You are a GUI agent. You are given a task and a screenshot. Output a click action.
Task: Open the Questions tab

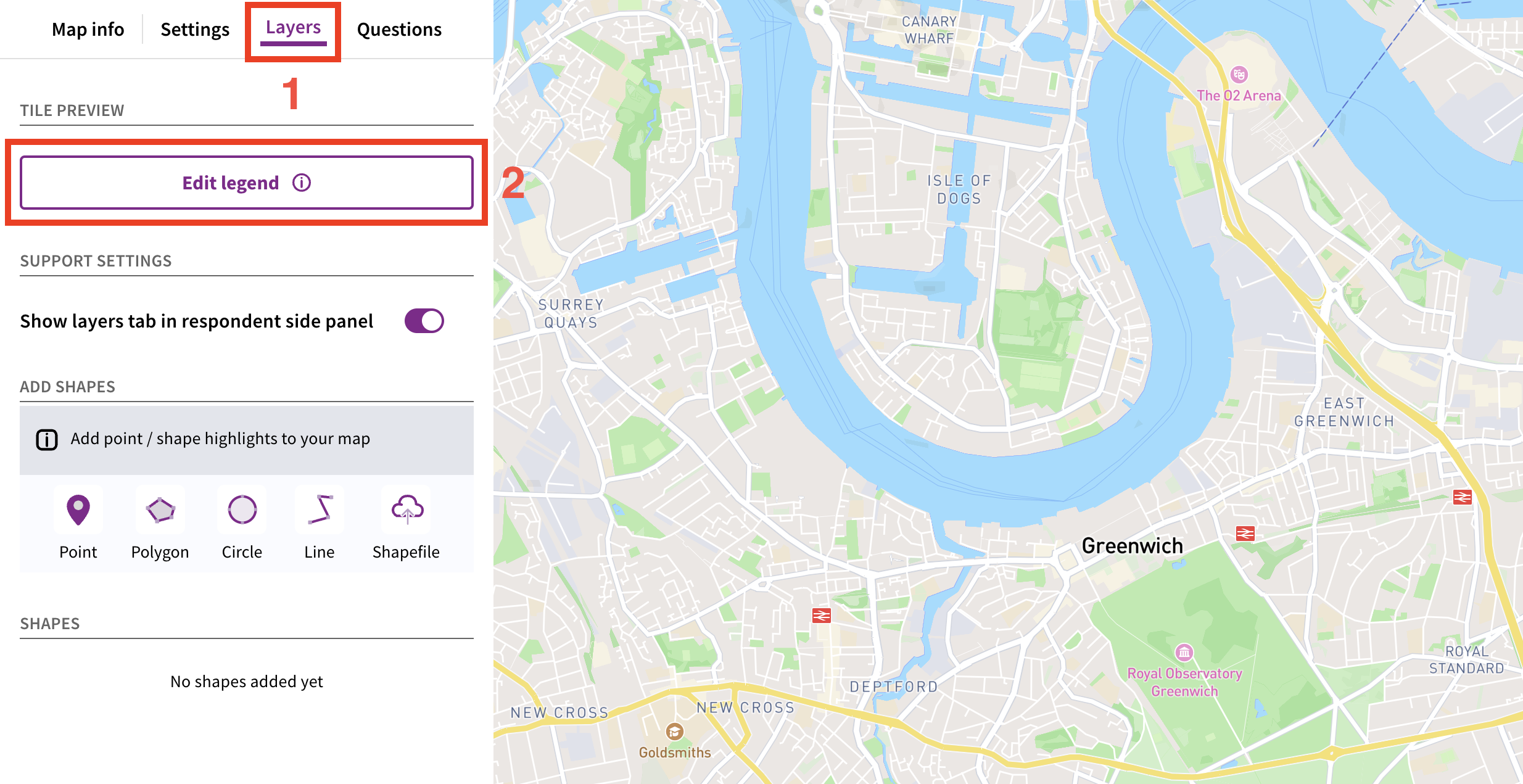point(399,30)
